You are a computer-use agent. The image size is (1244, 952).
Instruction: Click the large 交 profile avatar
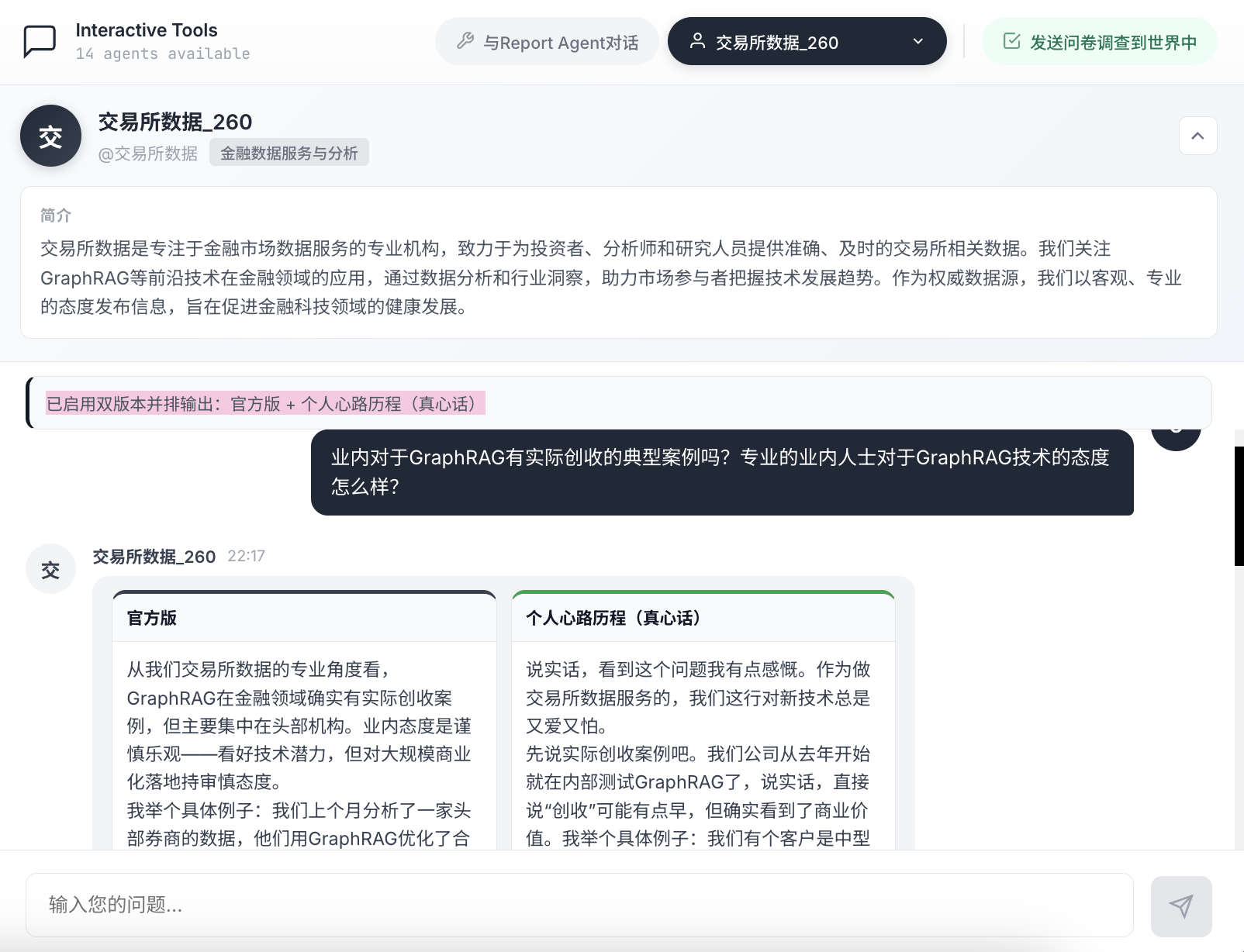(50, 136)
